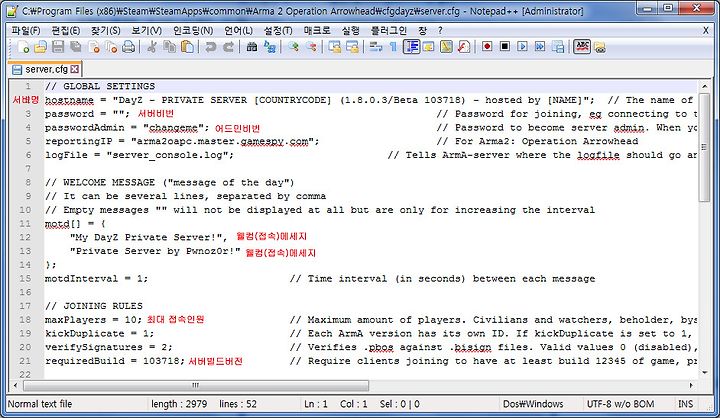
Task: Open the 보기(V) menu
Action: coord(146,31)
